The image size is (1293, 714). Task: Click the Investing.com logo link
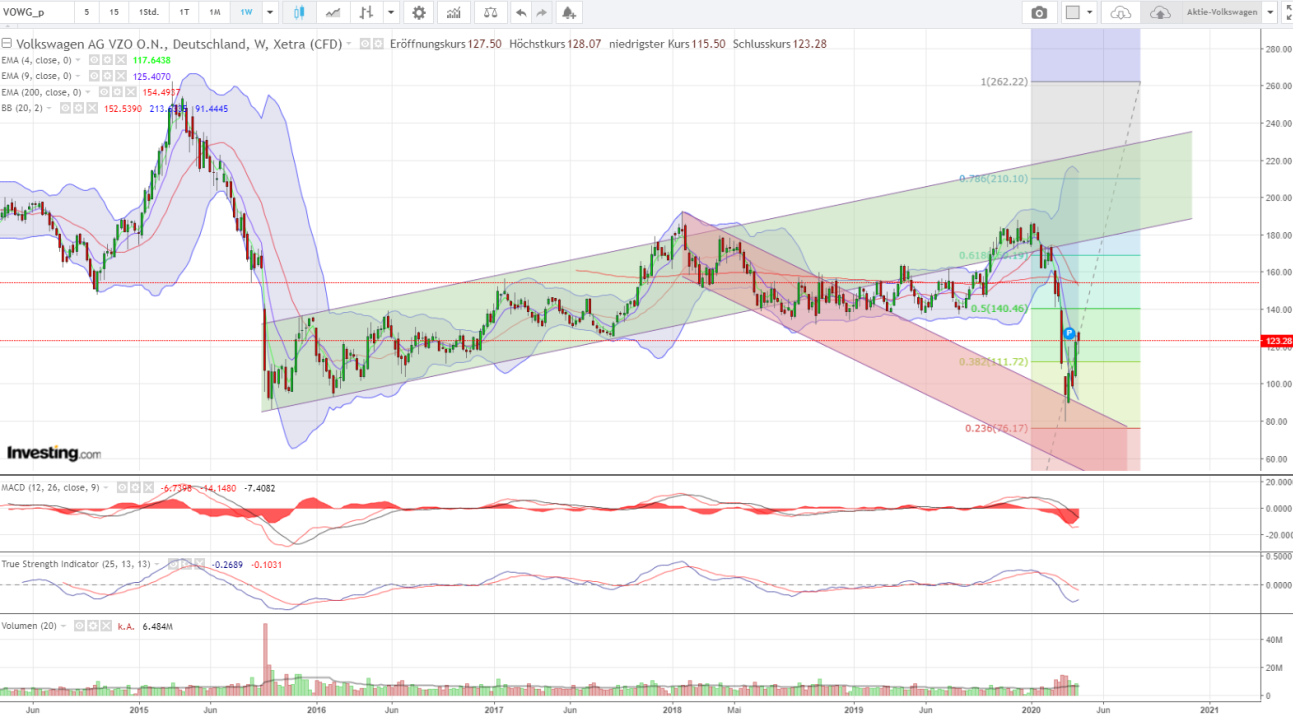[x=54, y=453]
